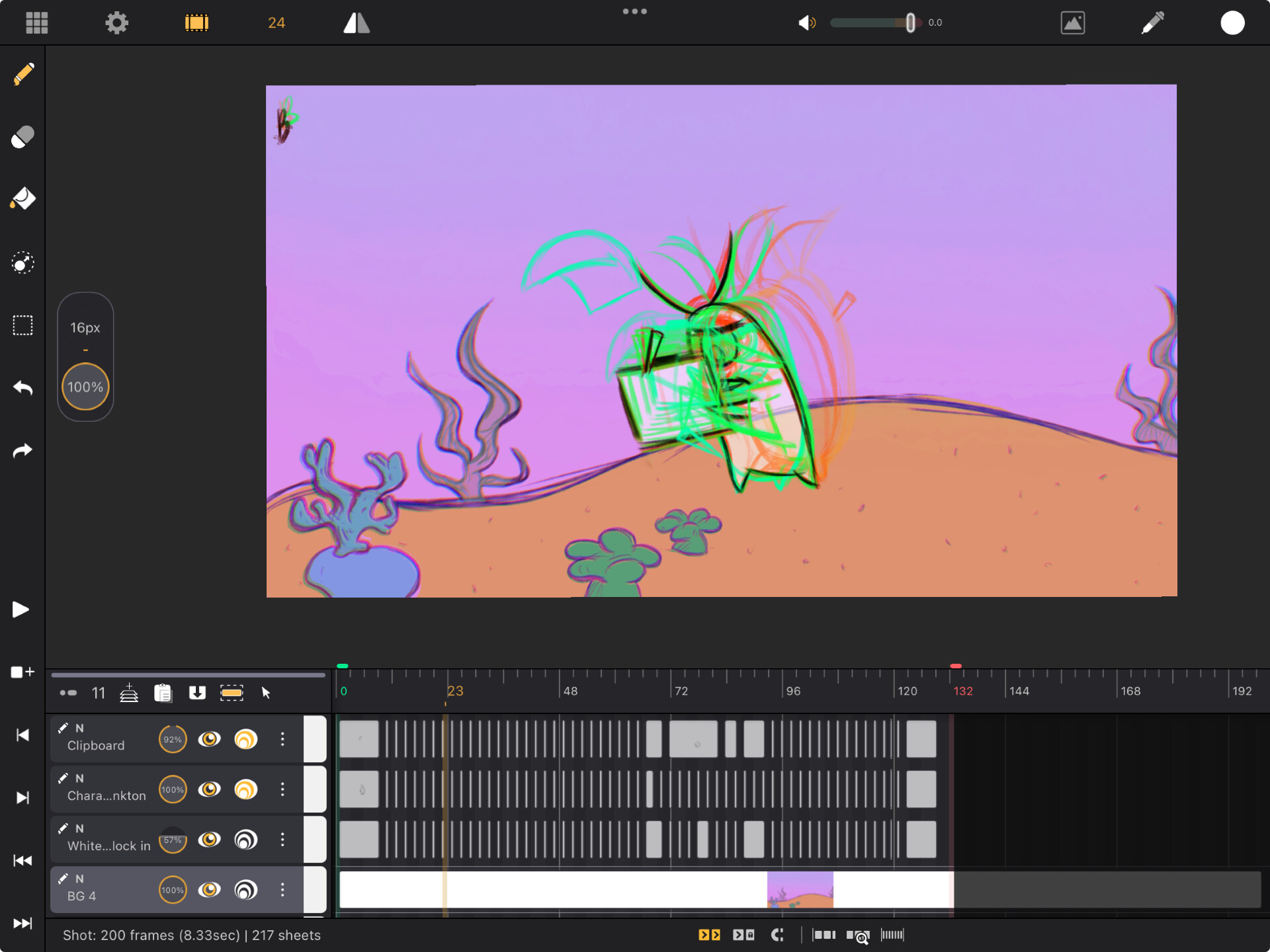Image resolution: width=1270 pixels, height=952 pixels.
Task: Open the more options menu at top center
Action: (634, 11)
